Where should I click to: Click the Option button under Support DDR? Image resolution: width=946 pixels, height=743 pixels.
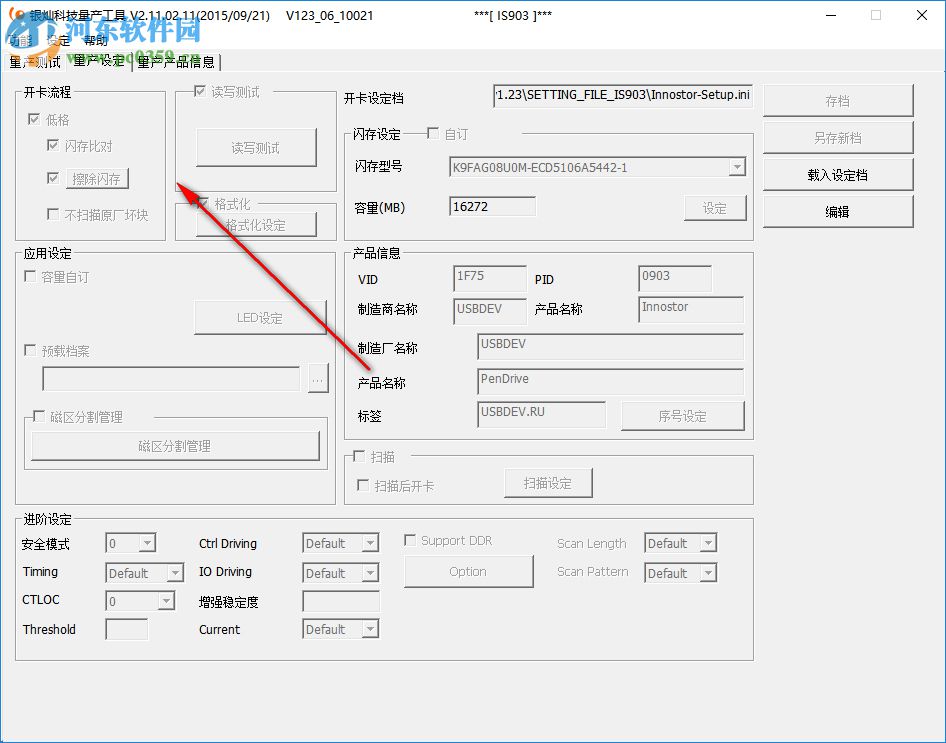click(x=468, y=571)
